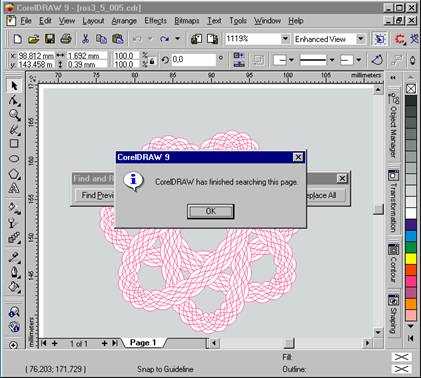Click the rotation angle input field
421x378 pixels.
(193, 60)
